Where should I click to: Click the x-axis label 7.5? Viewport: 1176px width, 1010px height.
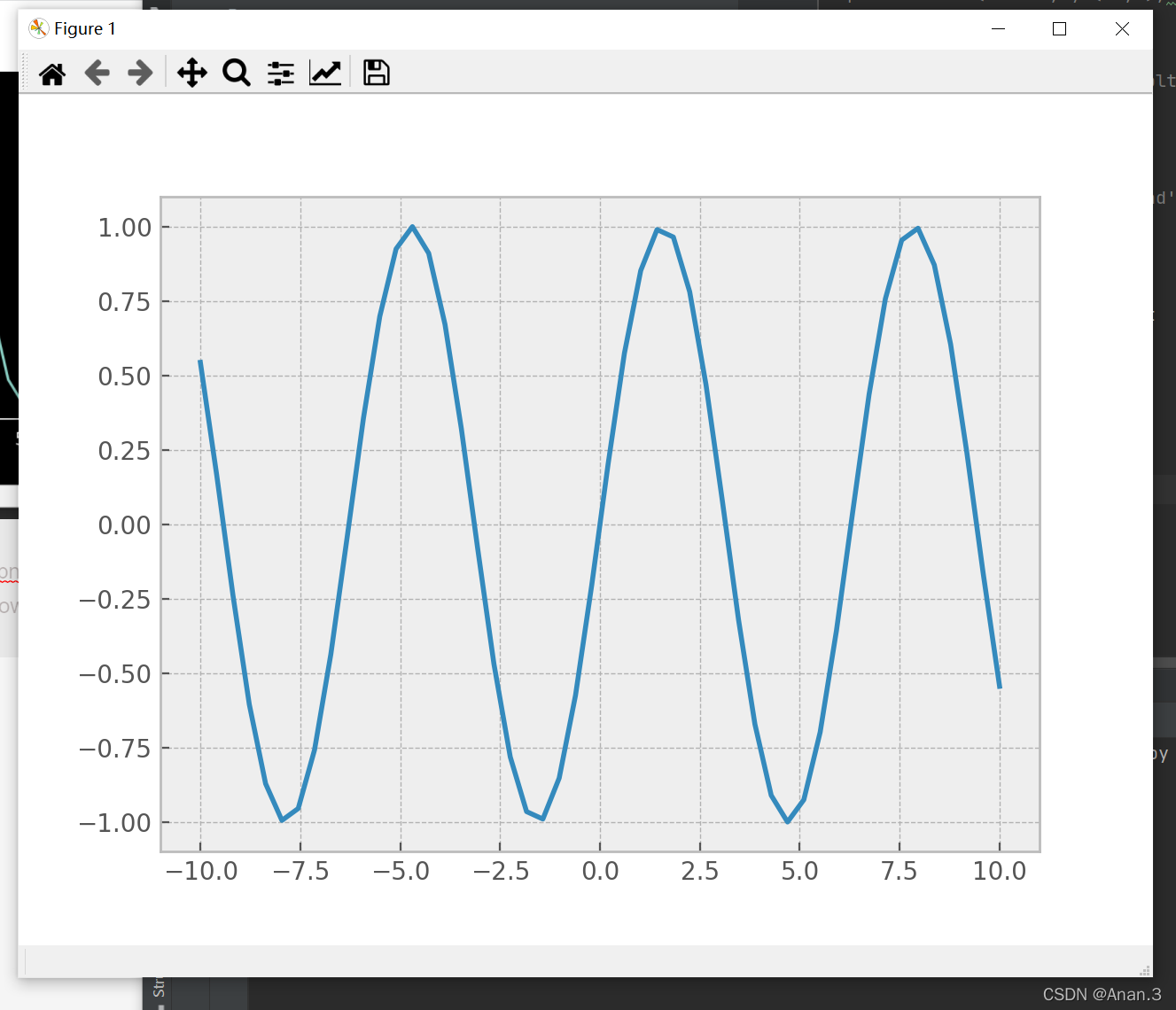(x=900, y=871)
